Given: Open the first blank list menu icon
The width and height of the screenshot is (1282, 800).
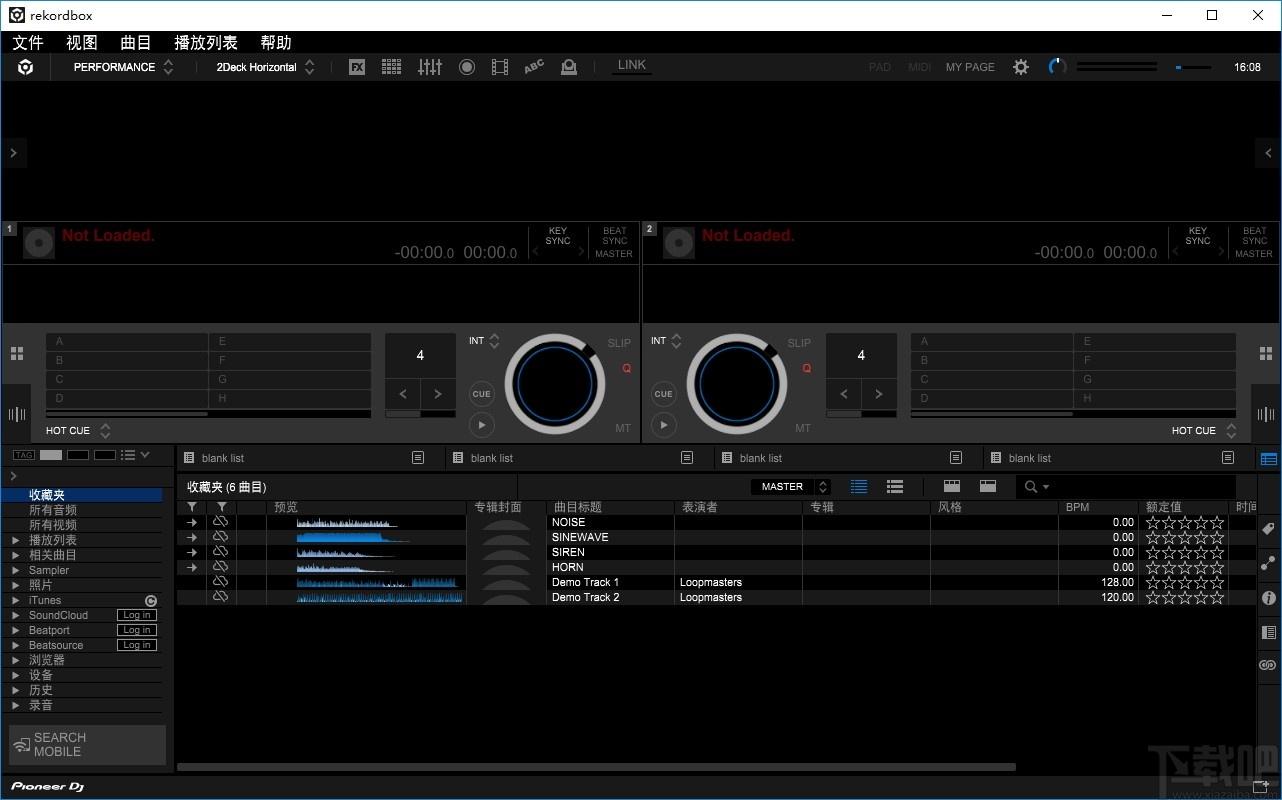Looking at the screenshot, I should 418,458.
